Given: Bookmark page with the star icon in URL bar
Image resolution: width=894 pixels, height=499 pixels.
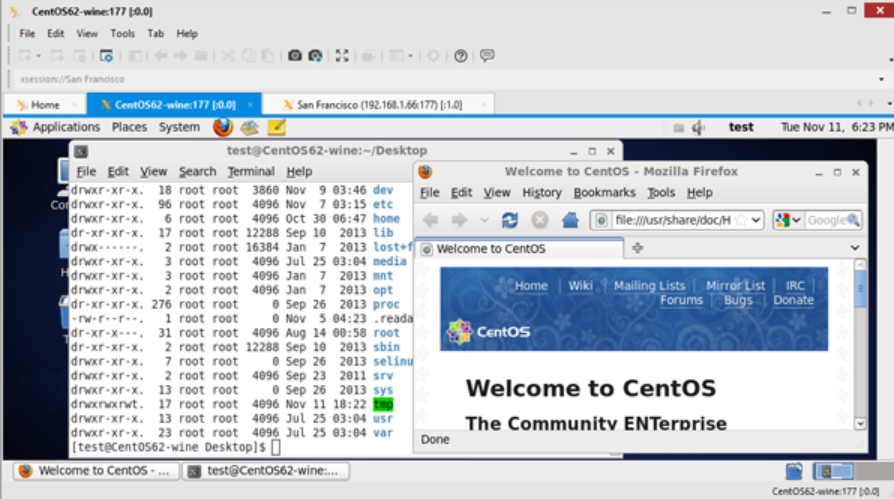Looking at the screenshot, I should point(741,220).
